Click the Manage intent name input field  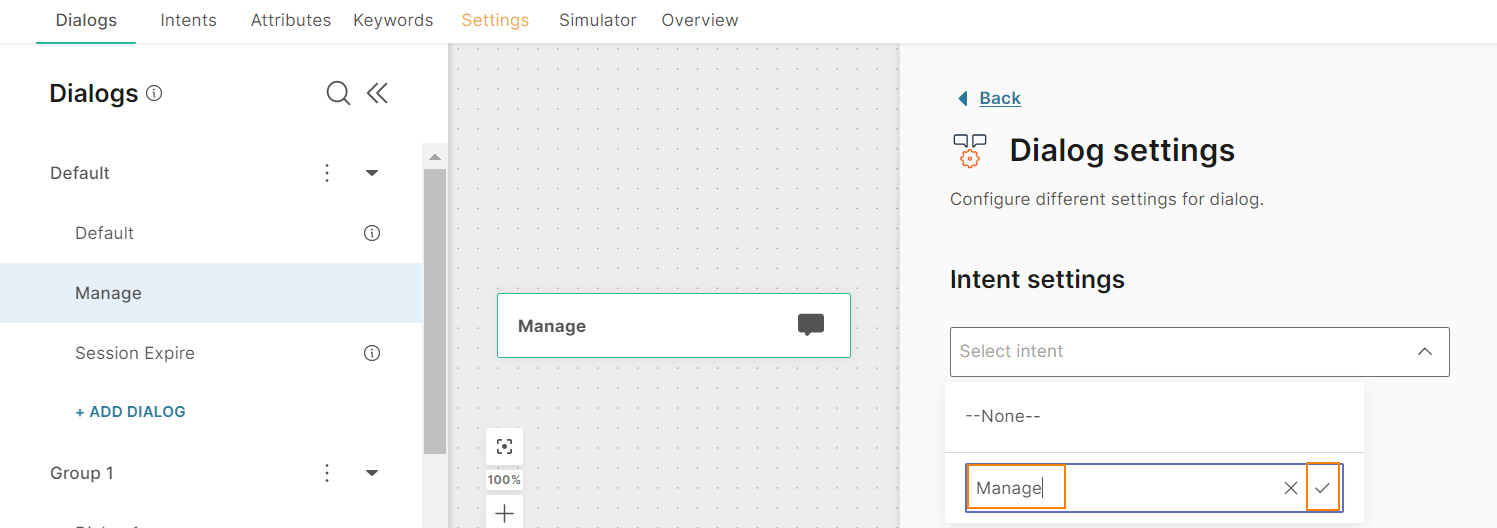pyautogui.click(x=1120, y=488)
